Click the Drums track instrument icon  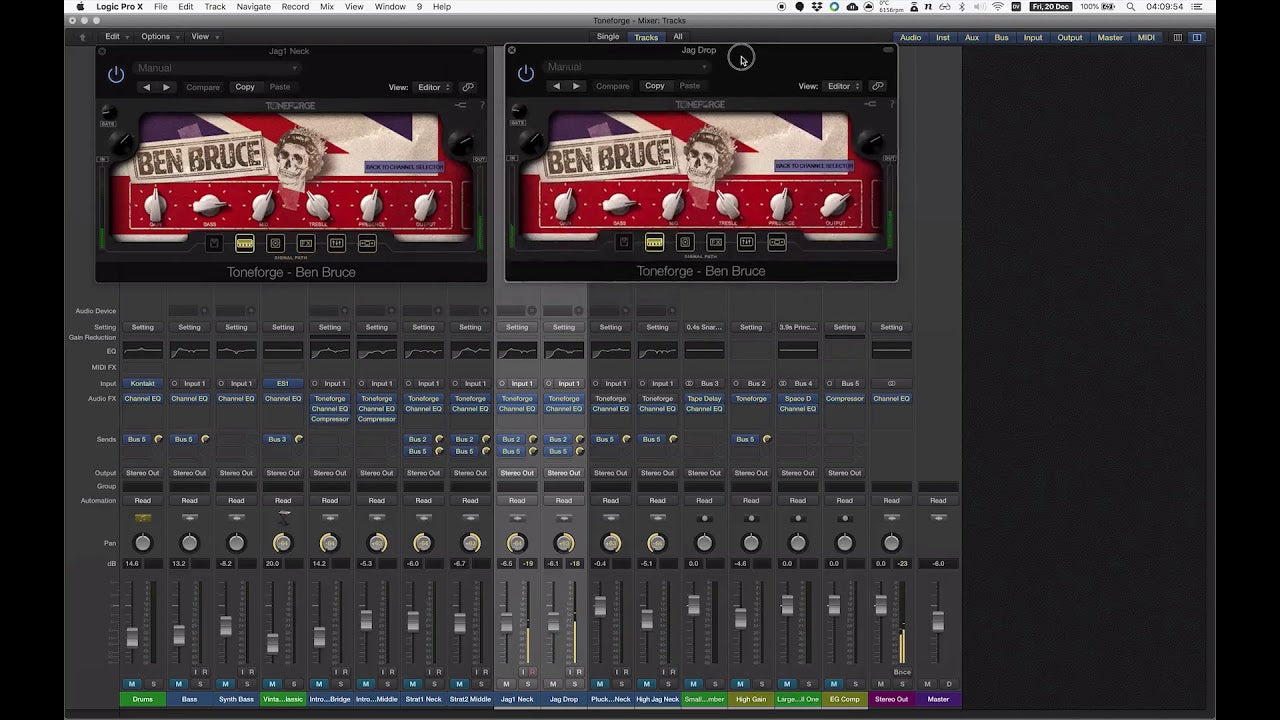143,517
